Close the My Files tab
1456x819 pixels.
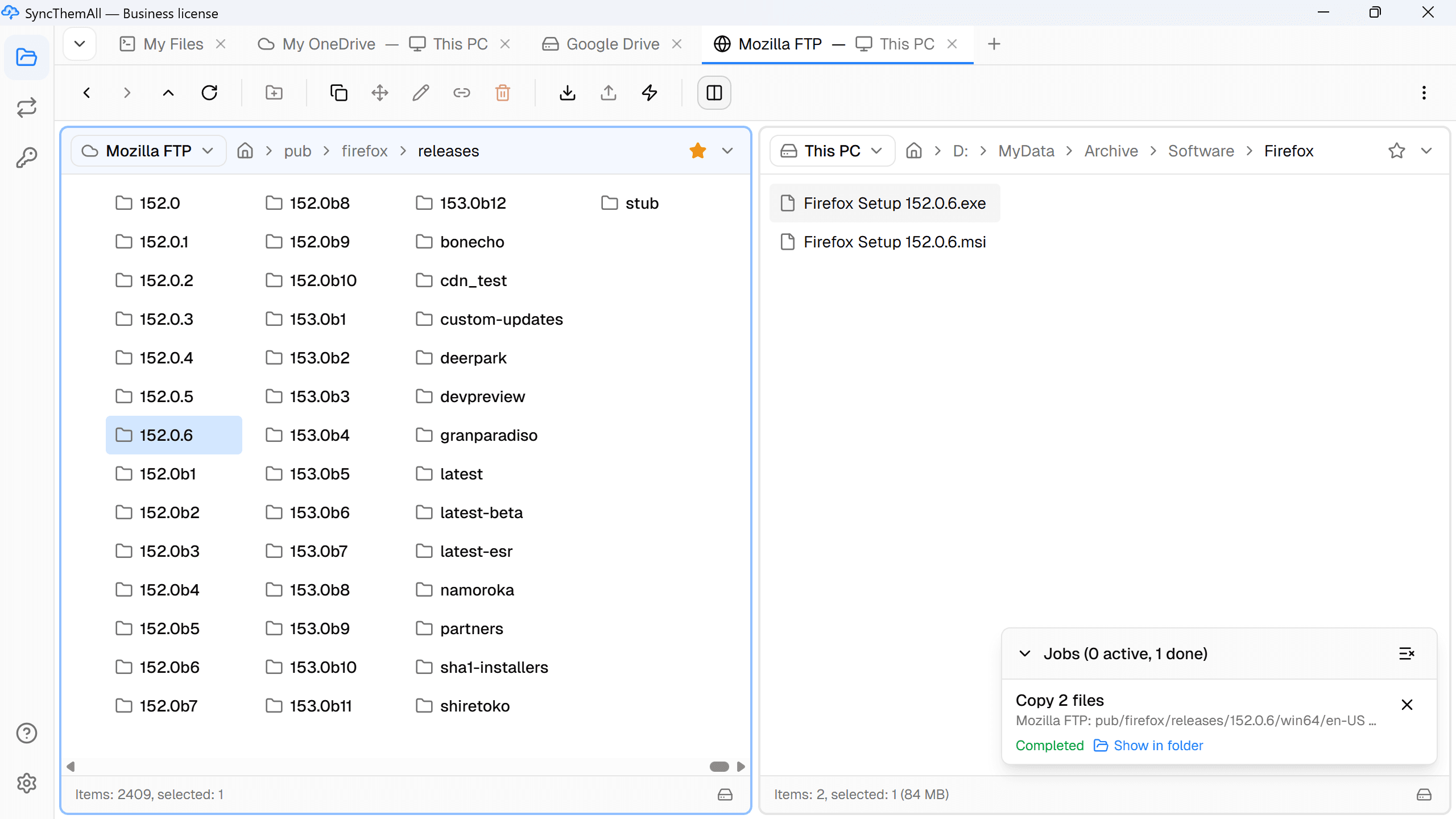[x=221, y=44]
